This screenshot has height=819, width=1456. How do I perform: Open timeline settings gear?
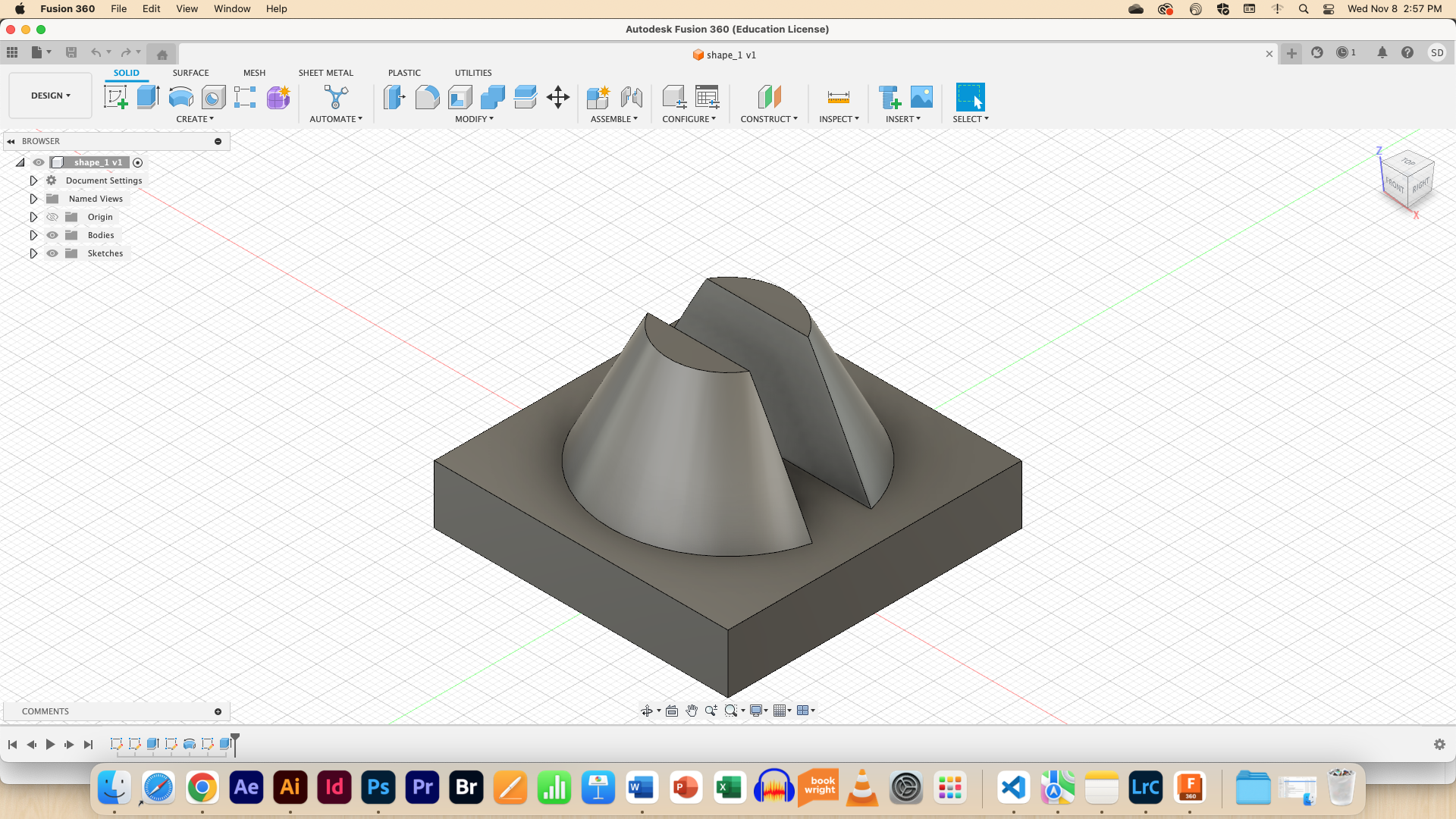click(1439, 745)
